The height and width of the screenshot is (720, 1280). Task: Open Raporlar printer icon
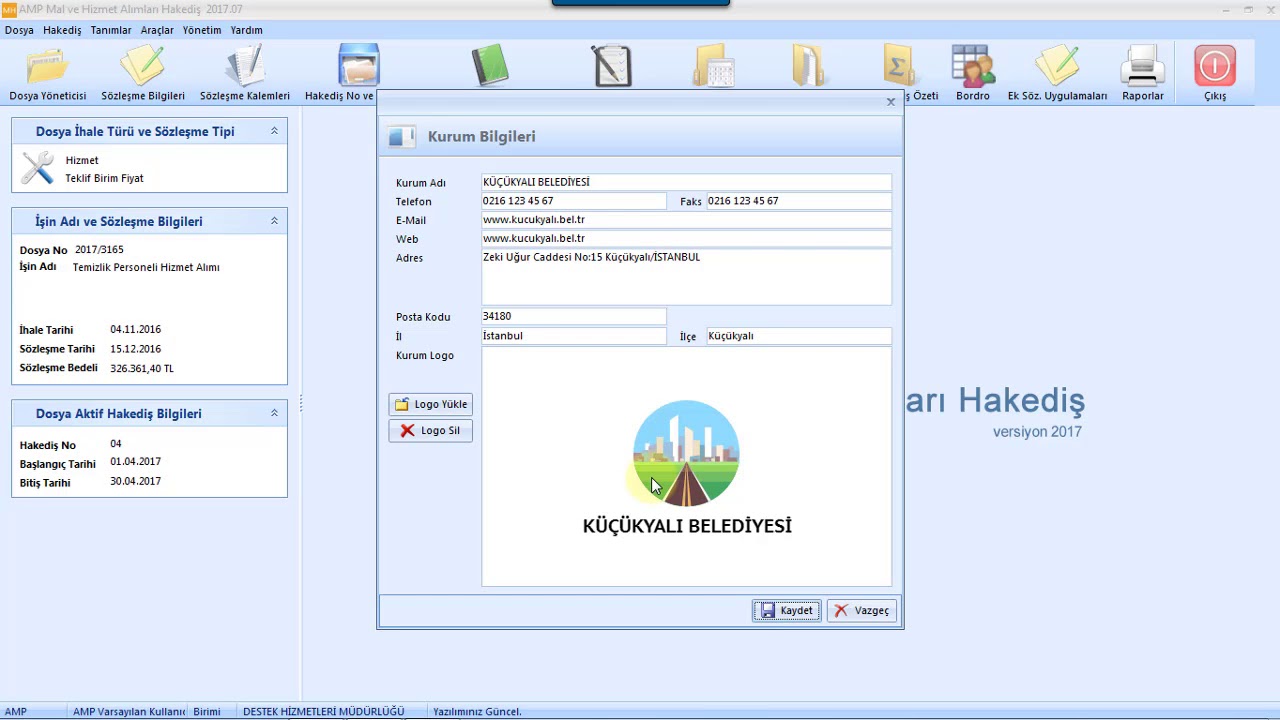point(1142,74)
